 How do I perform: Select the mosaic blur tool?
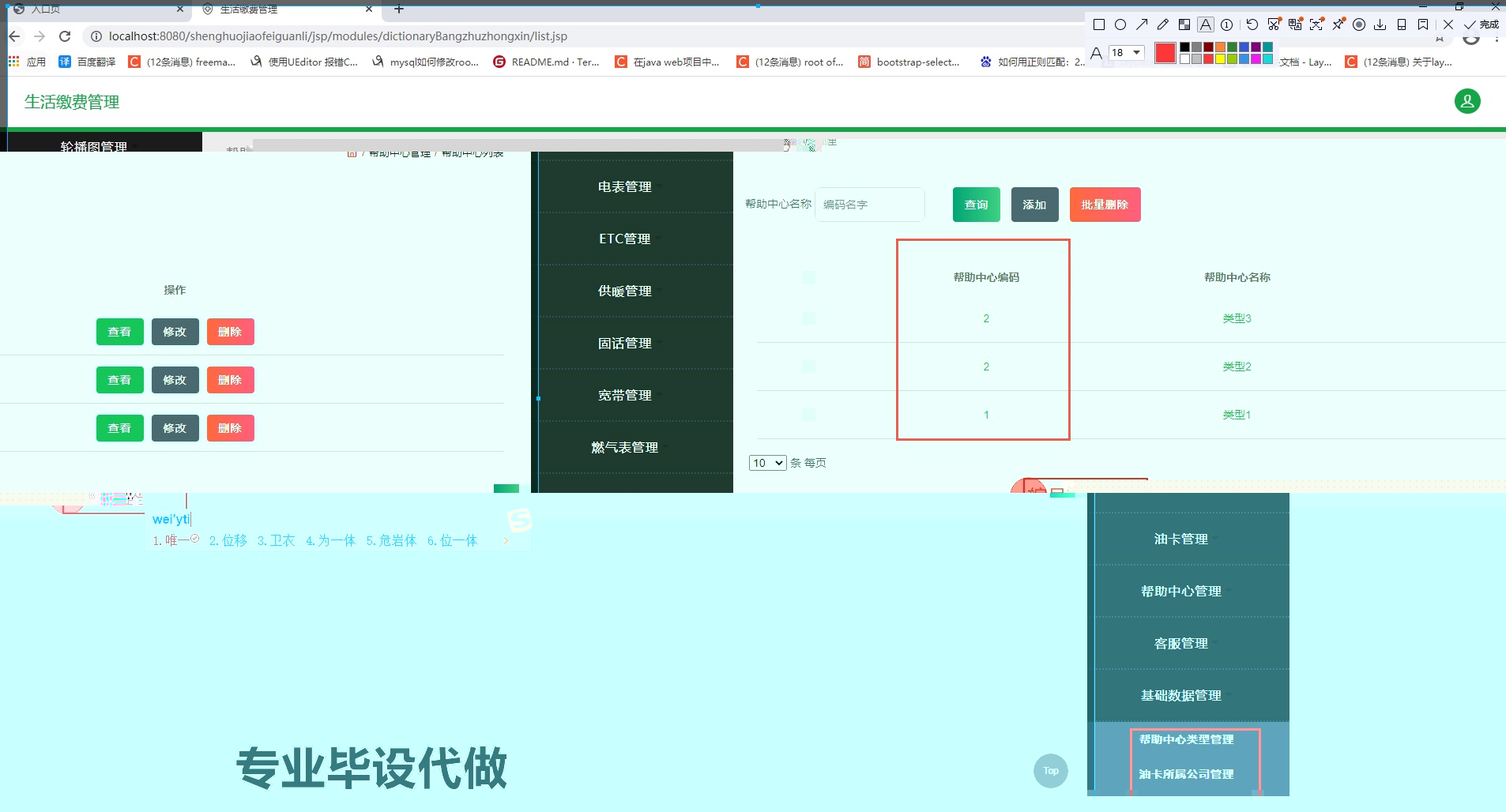[1184, 24]
